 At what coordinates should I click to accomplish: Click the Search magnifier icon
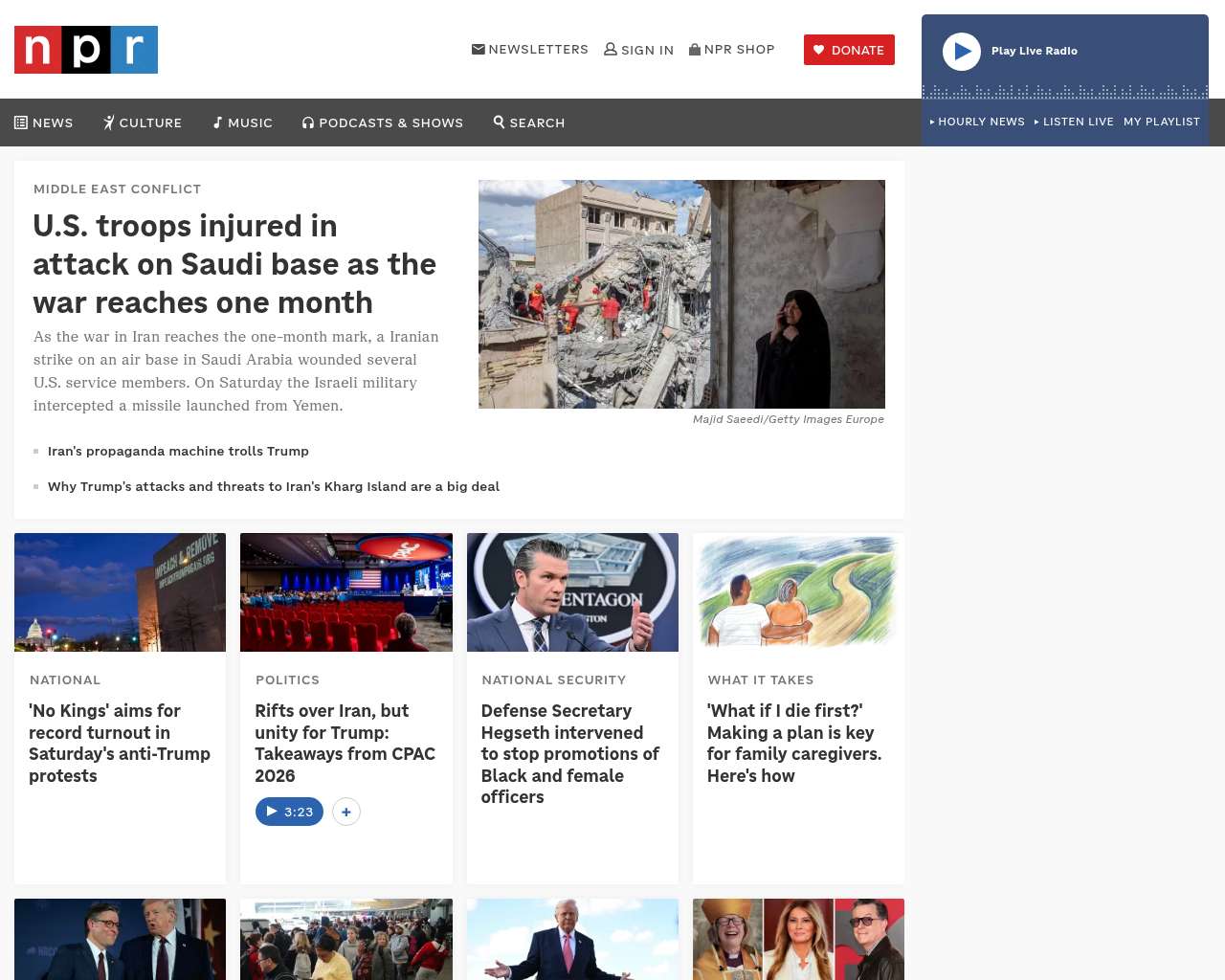pyautogui.click(x=500, y=122)
